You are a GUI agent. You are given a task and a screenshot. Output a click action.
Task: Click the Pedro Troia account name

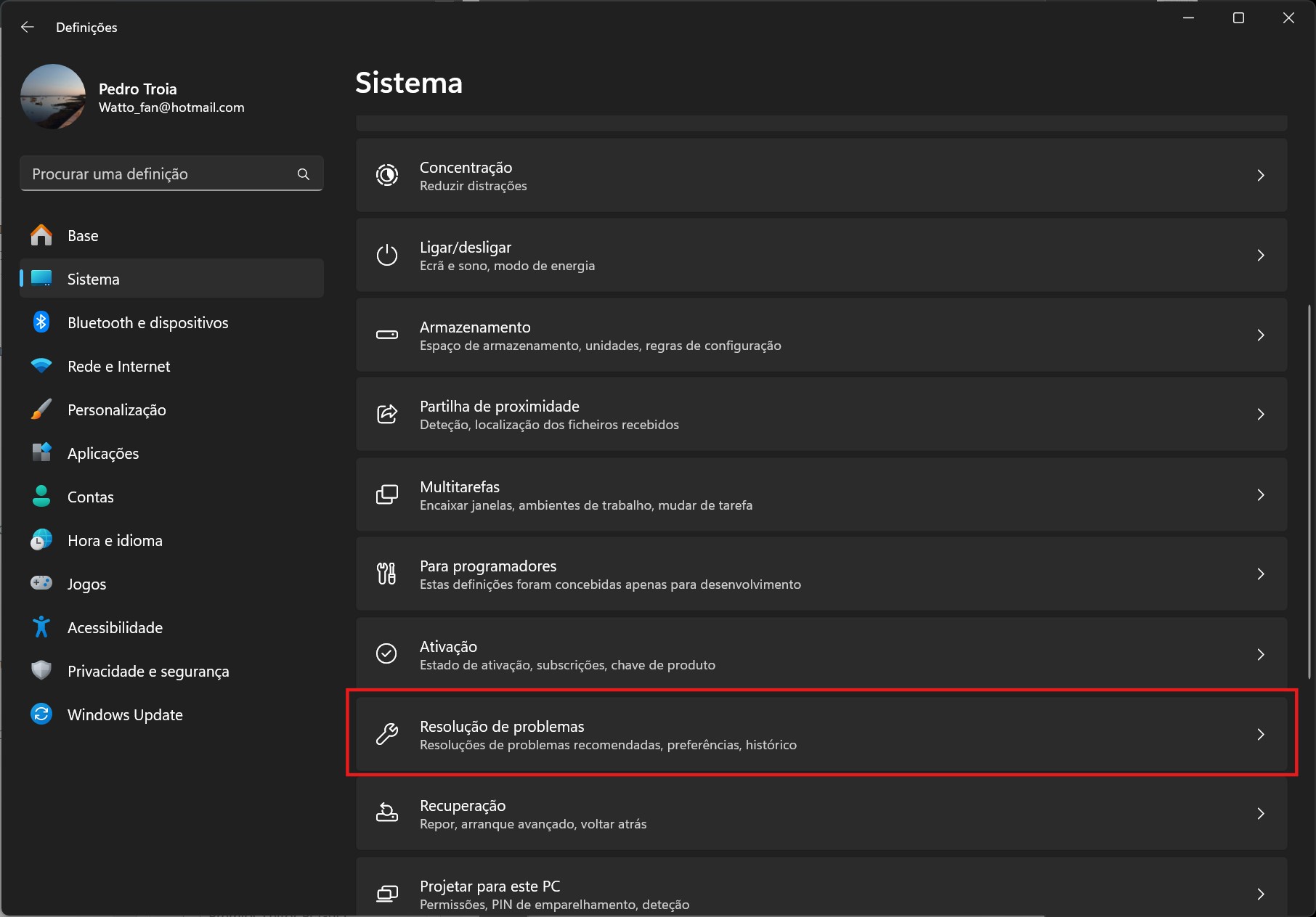click(138, 89)
